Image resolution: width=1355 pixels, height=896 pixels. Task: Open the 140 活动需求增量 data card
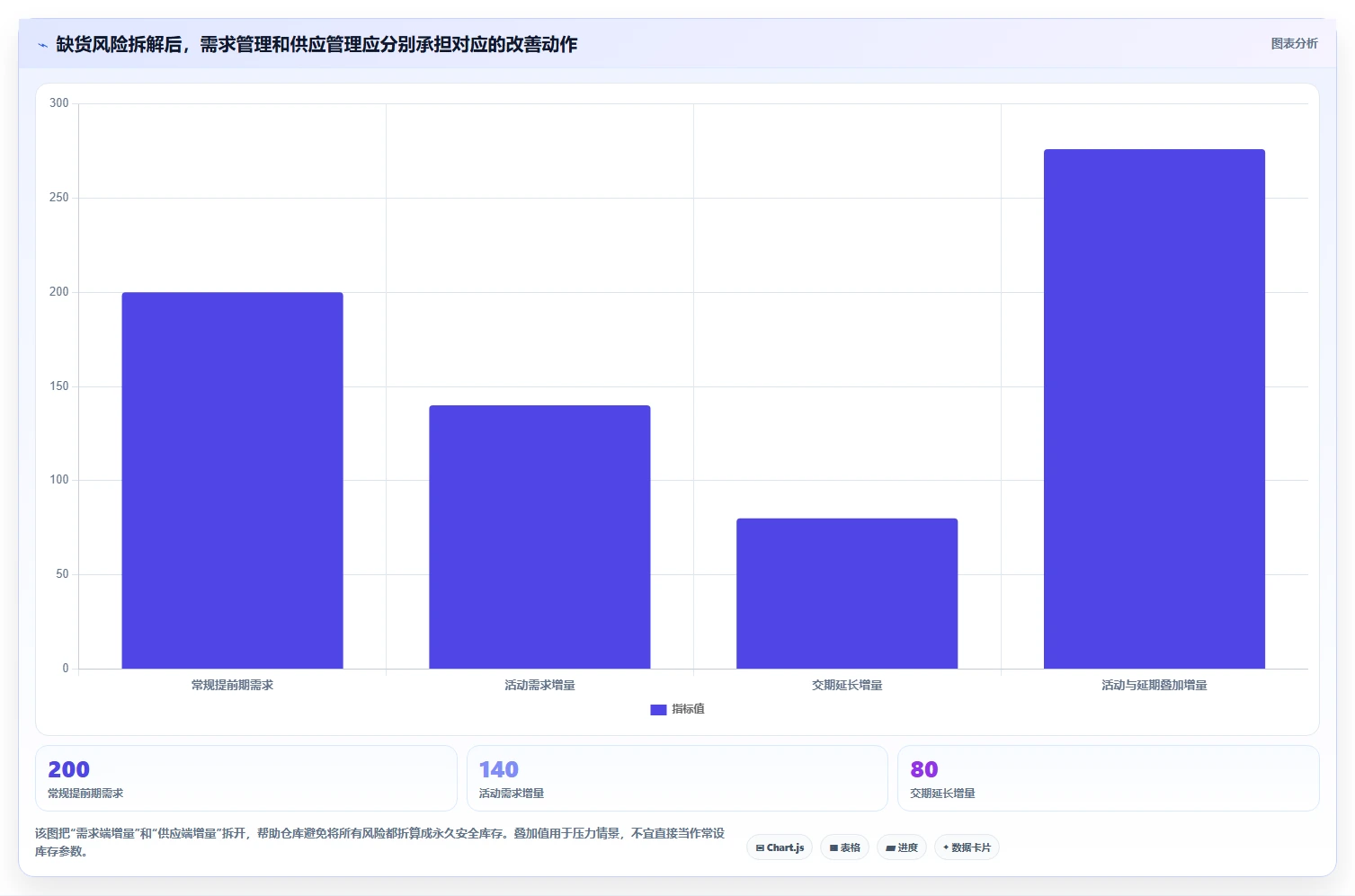(677, 778)
